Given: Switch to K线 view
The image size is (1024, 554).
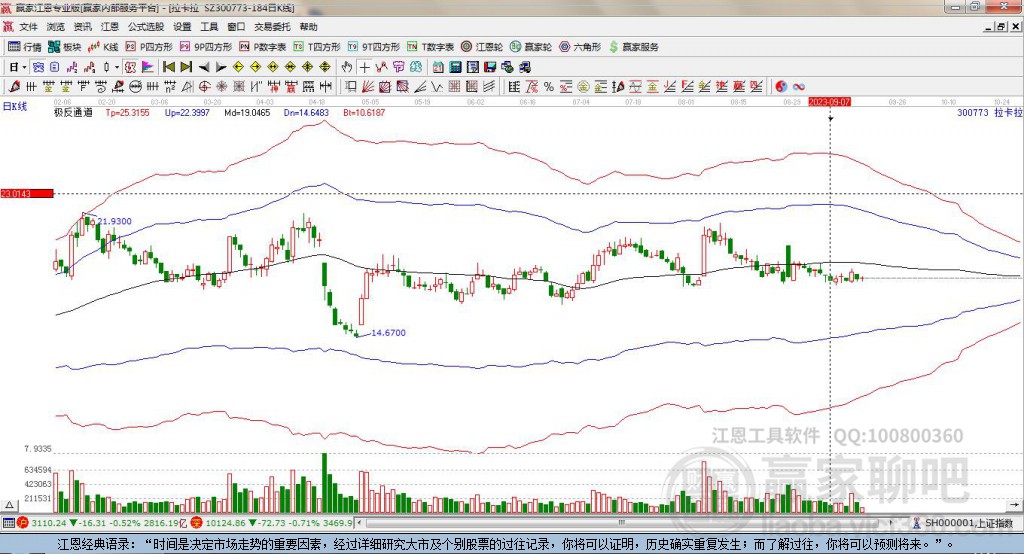Looking at the screenshot, I should (103, 47).
